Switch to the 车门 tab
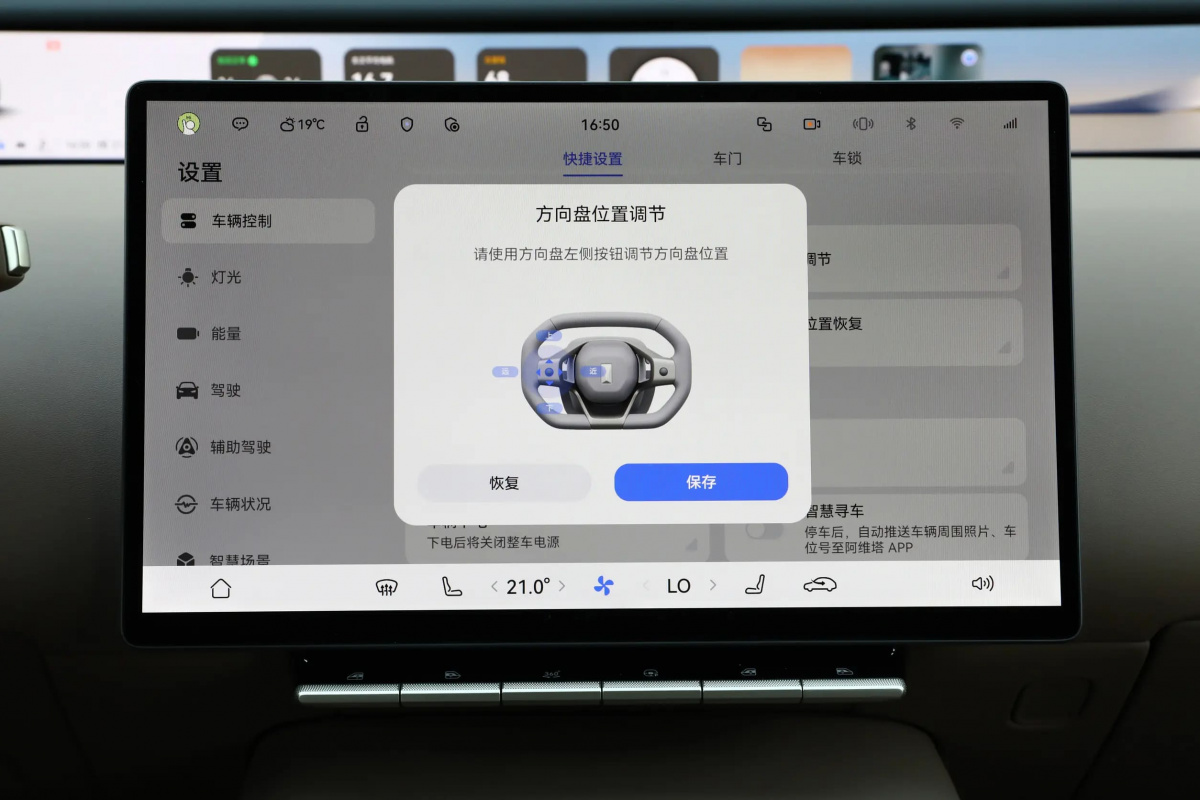Image resolution: width=1200 pixels, height=800 pixels. point(727,159)
